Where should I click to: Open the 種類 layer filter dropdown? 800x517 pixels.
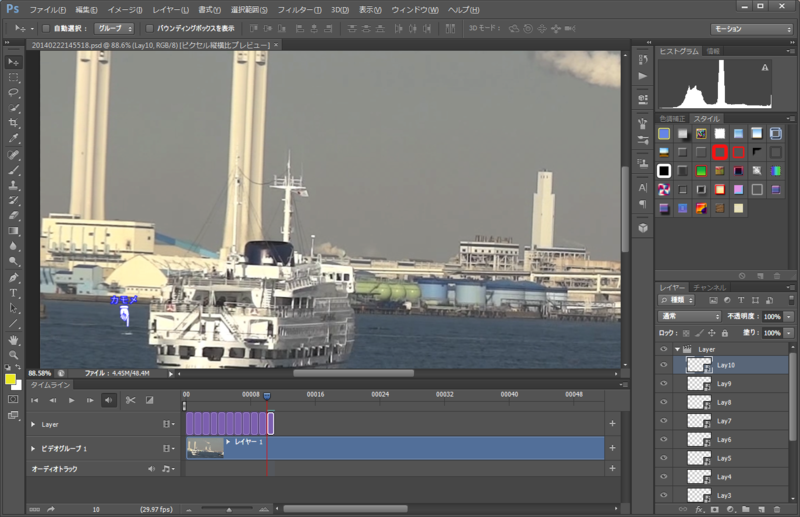[x=677, y=300]
